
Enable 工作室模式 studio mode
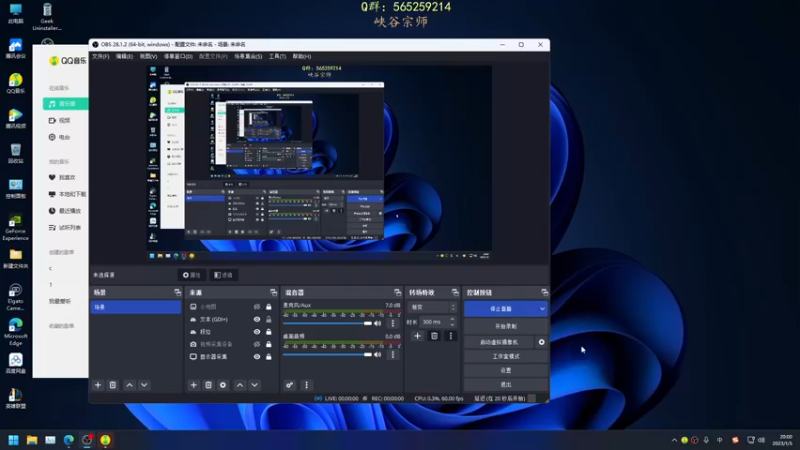coord(506,356)
